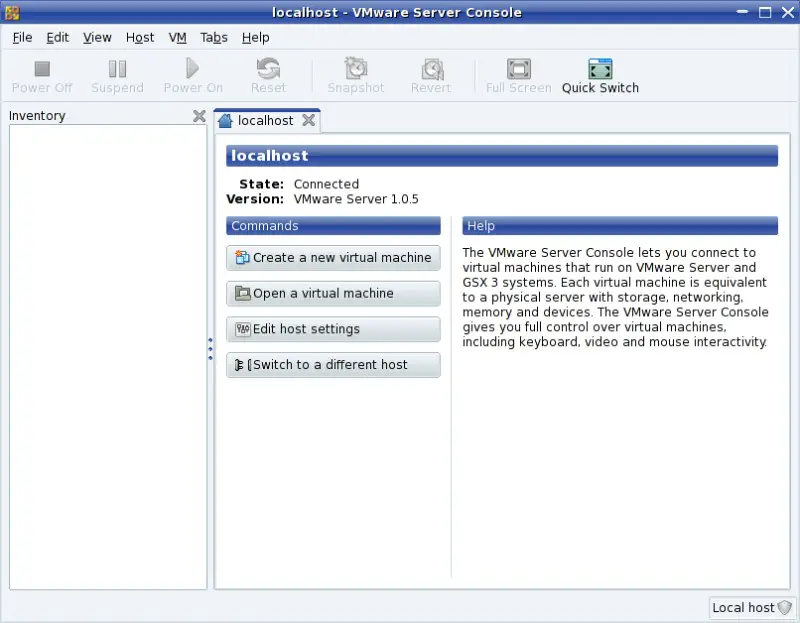Click Switch to a different host

point(333,365)
